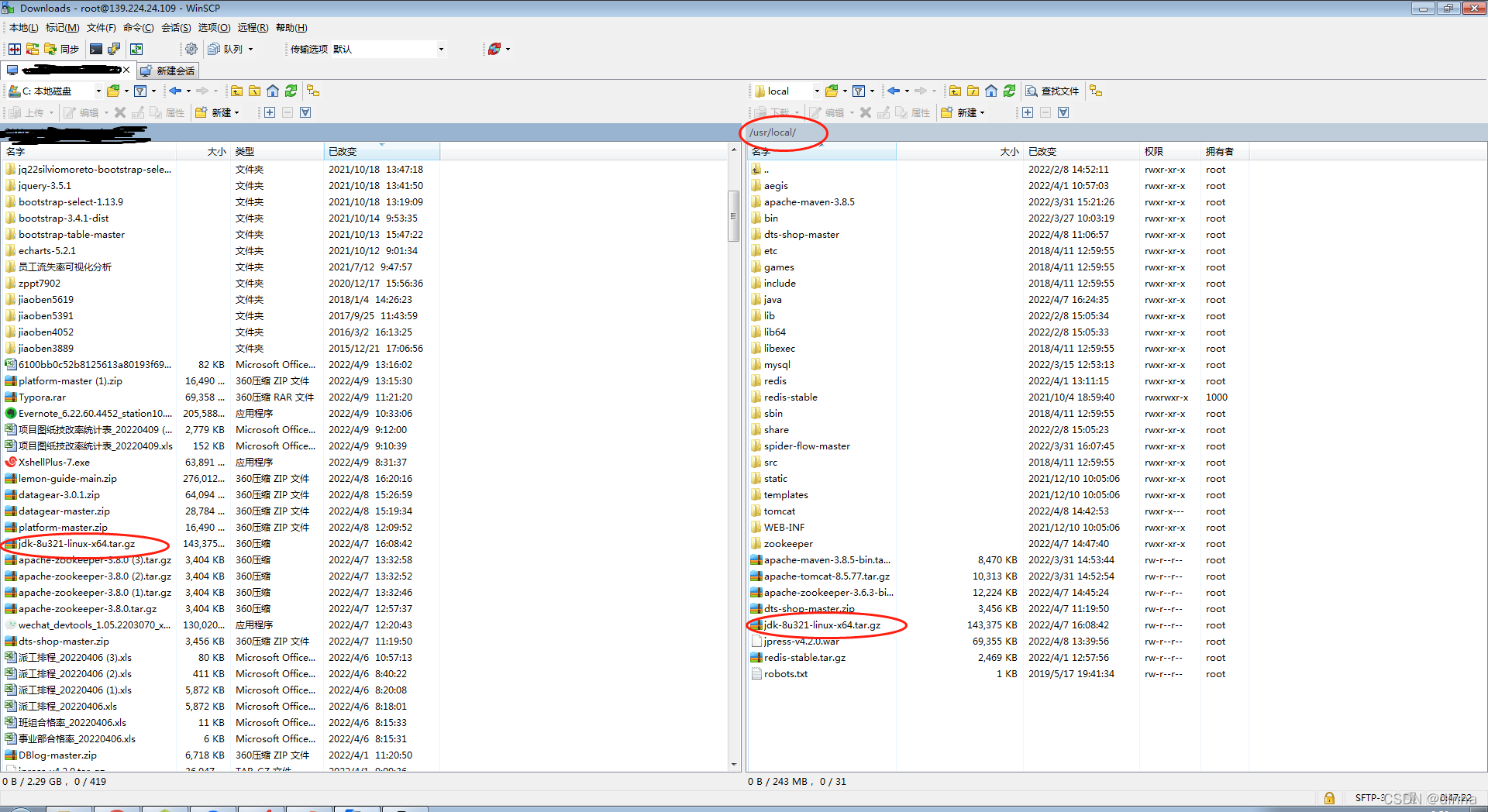Click the lock icon in status bar
The width and height of the screenshot is (1488, 812).
[1329, 798]
